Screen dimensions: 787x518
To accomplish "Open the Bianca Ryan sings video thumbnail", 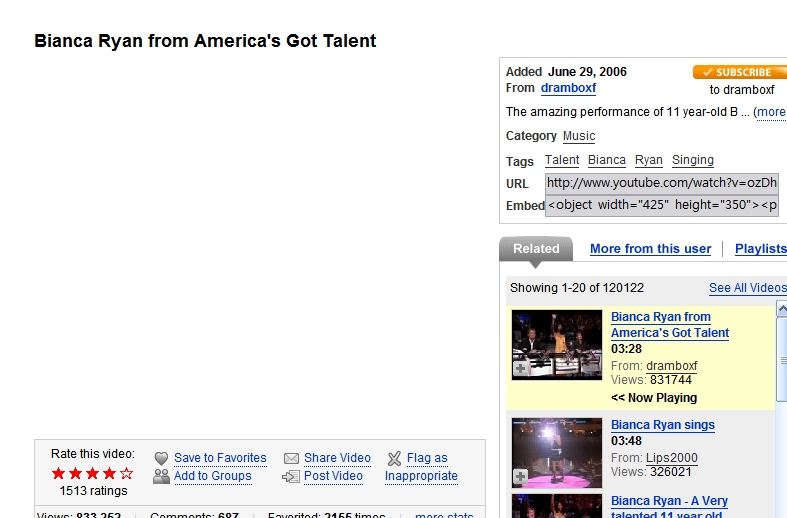I will click(x=557, y=452).
